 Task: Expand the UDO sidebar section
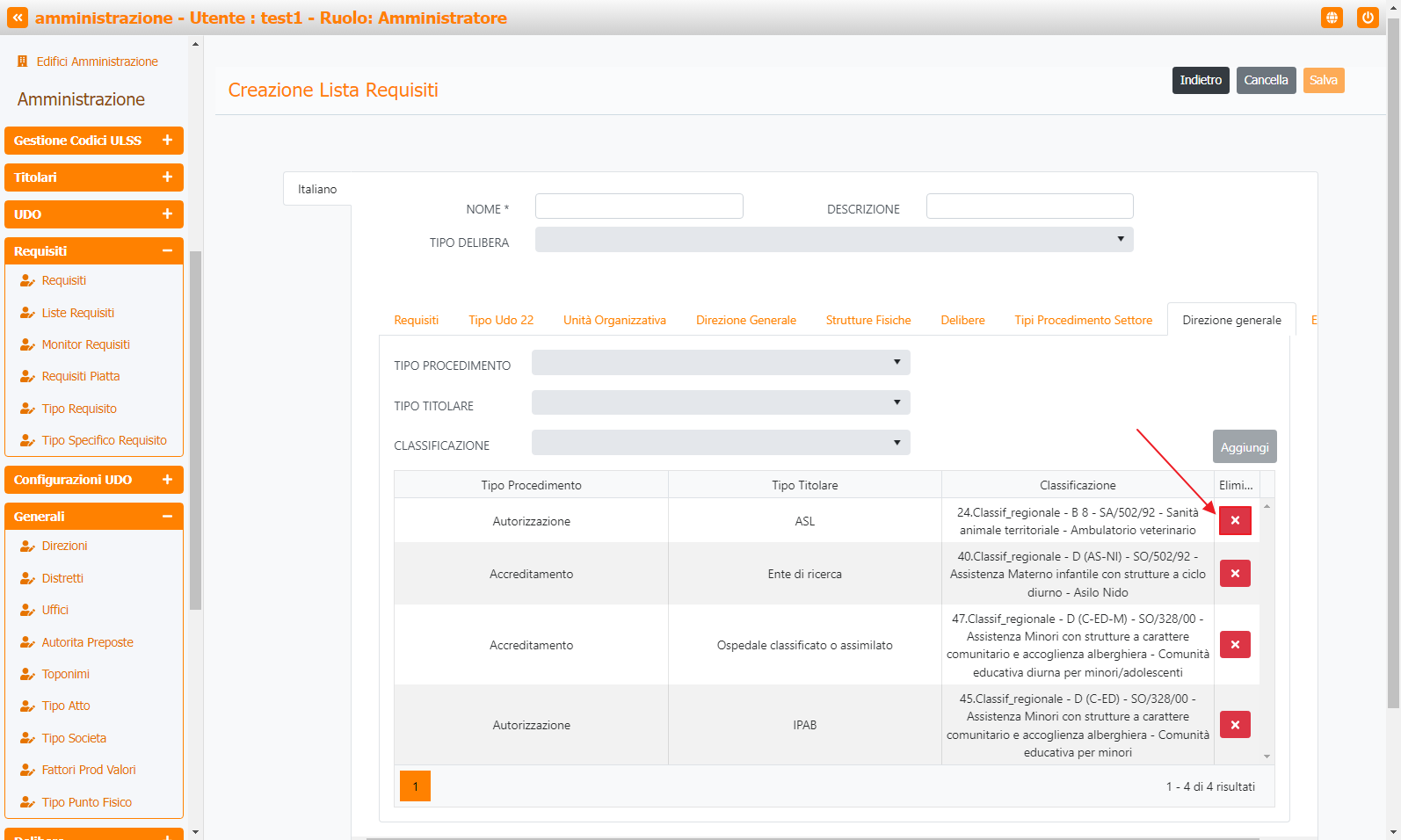click(94, 214)
